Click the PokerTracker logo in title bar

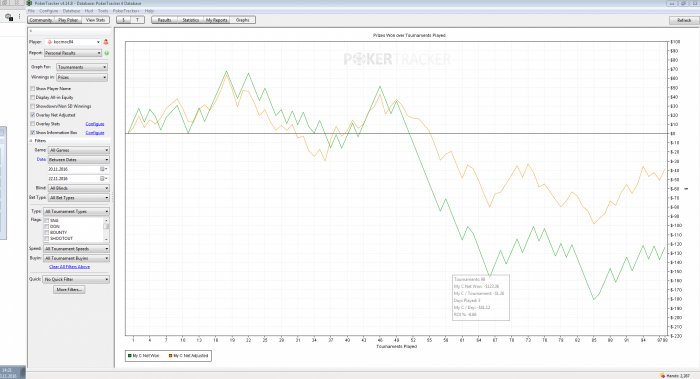[x=29, y=3]
